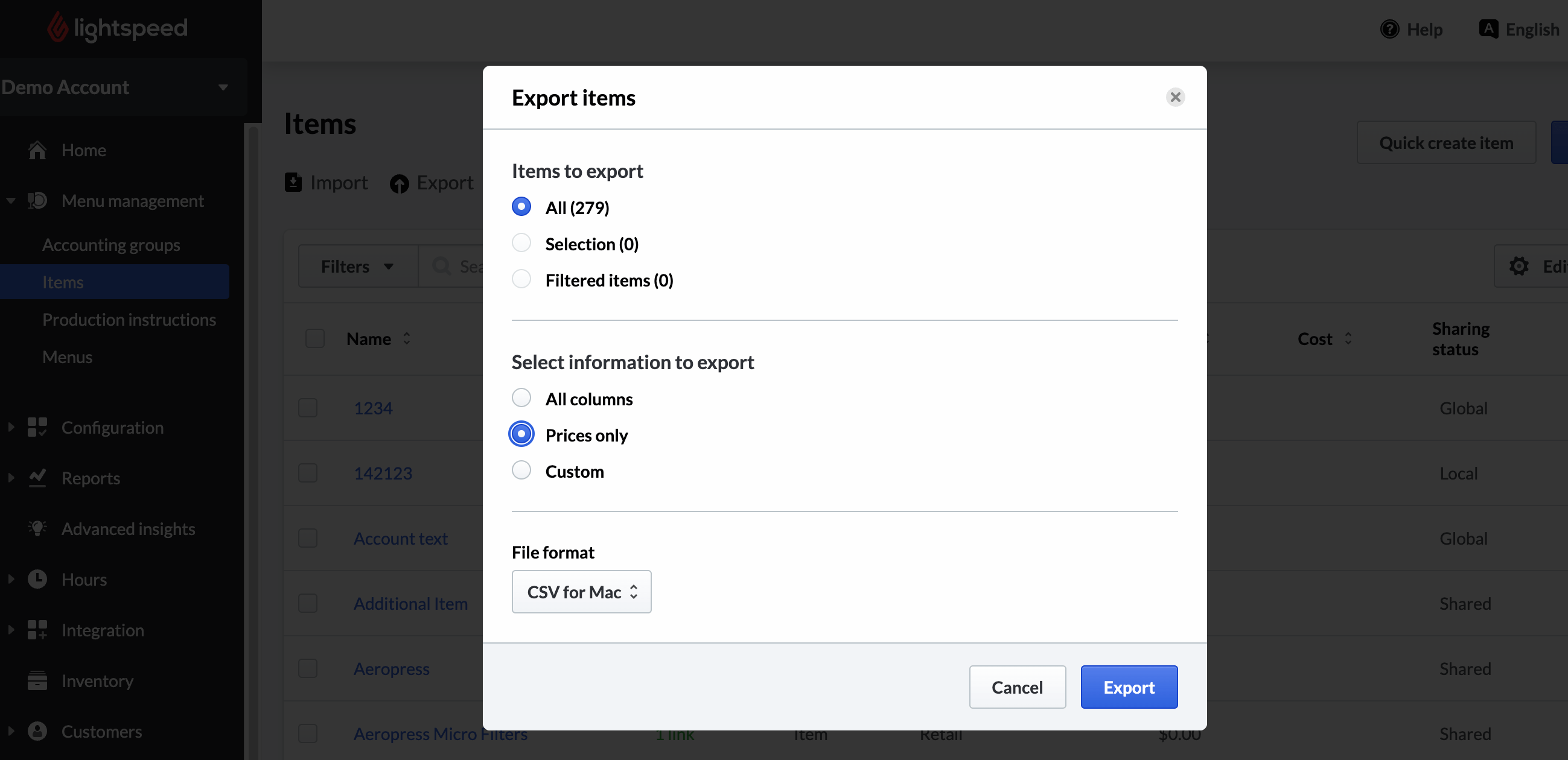Open the Demo Account dropdown

click(x=116, y=87)
